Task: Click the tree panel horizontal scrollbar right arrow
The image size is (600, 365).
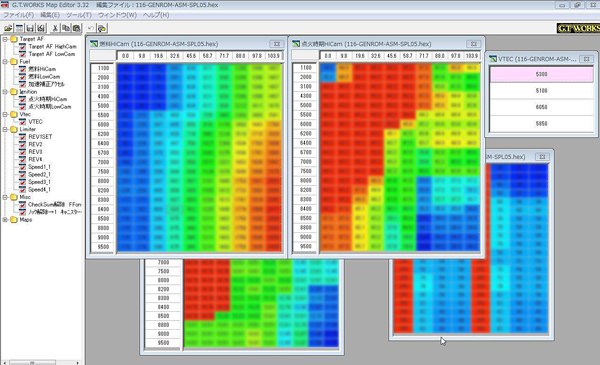Action: [x=78, y=362]
